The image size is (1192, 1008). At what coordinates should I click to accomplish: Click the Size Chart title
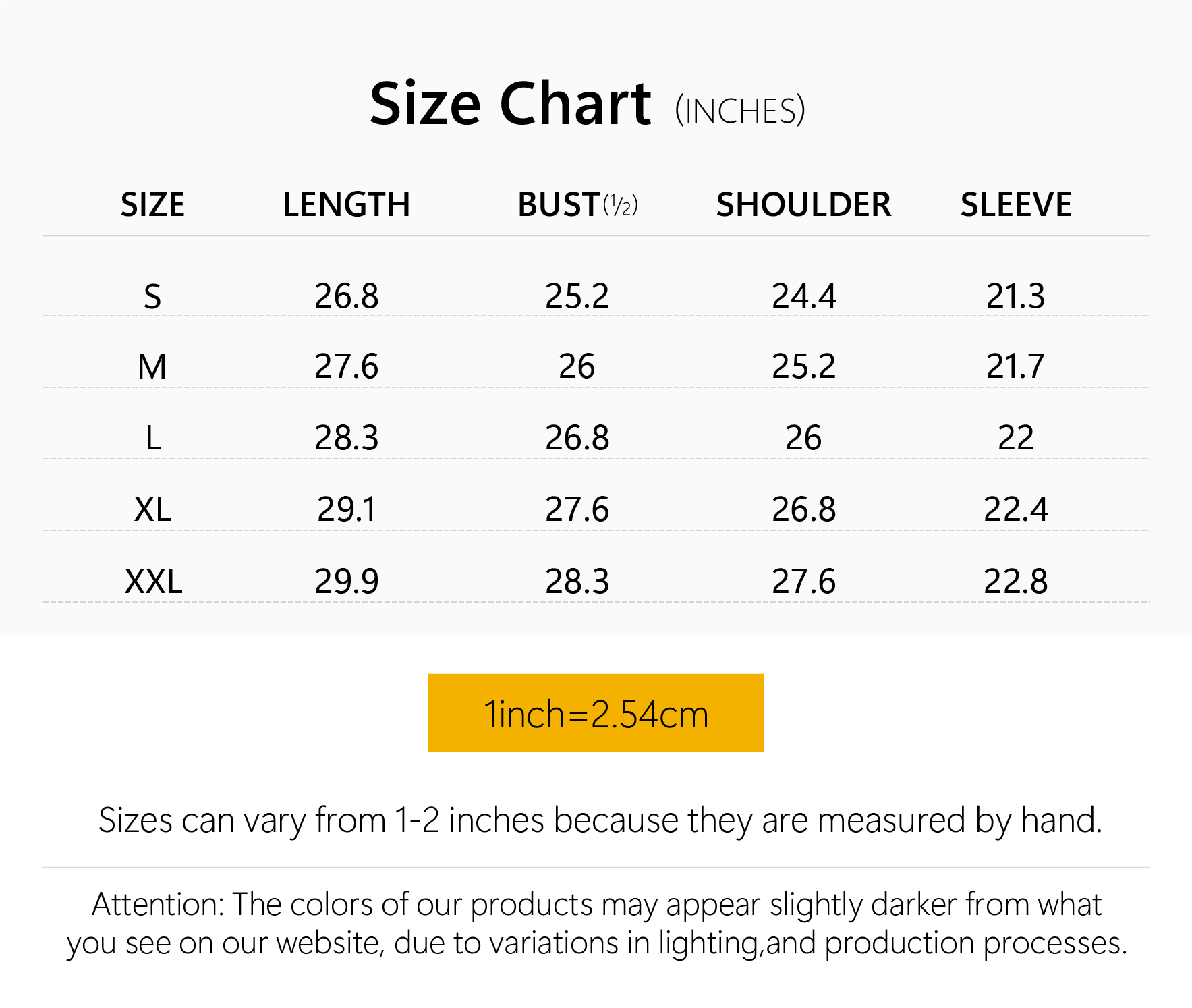510,104
